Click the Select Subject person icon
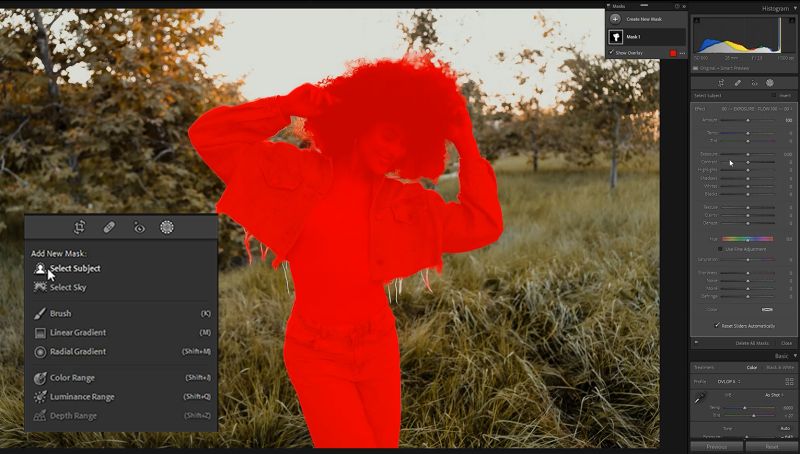 (x=40, y=268)
